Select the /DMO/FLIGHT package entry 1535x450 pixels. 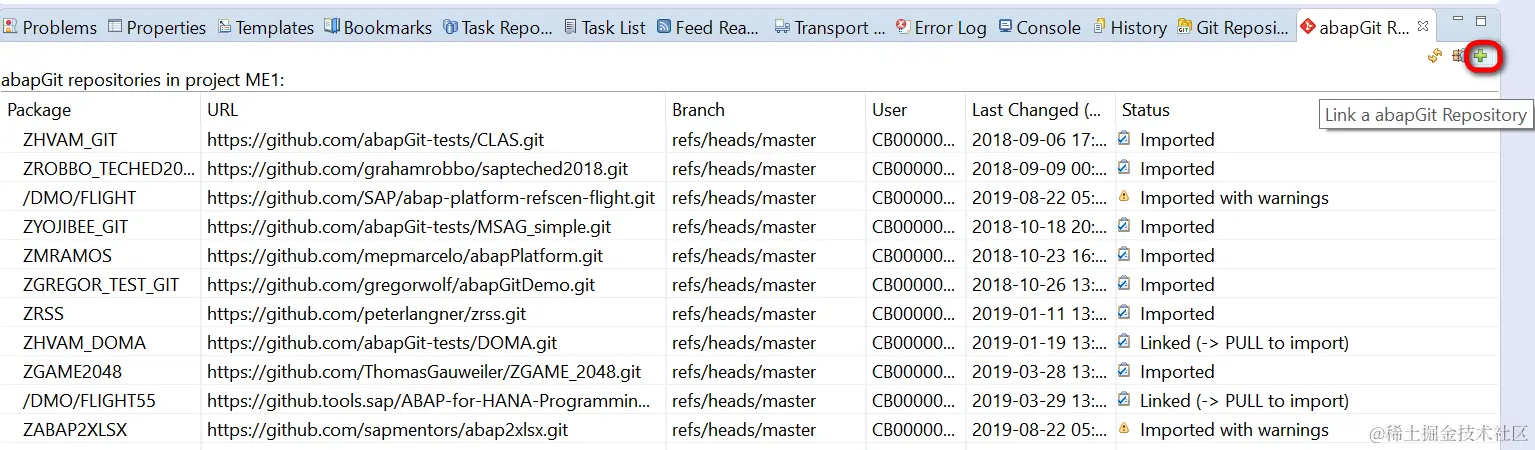79,198
